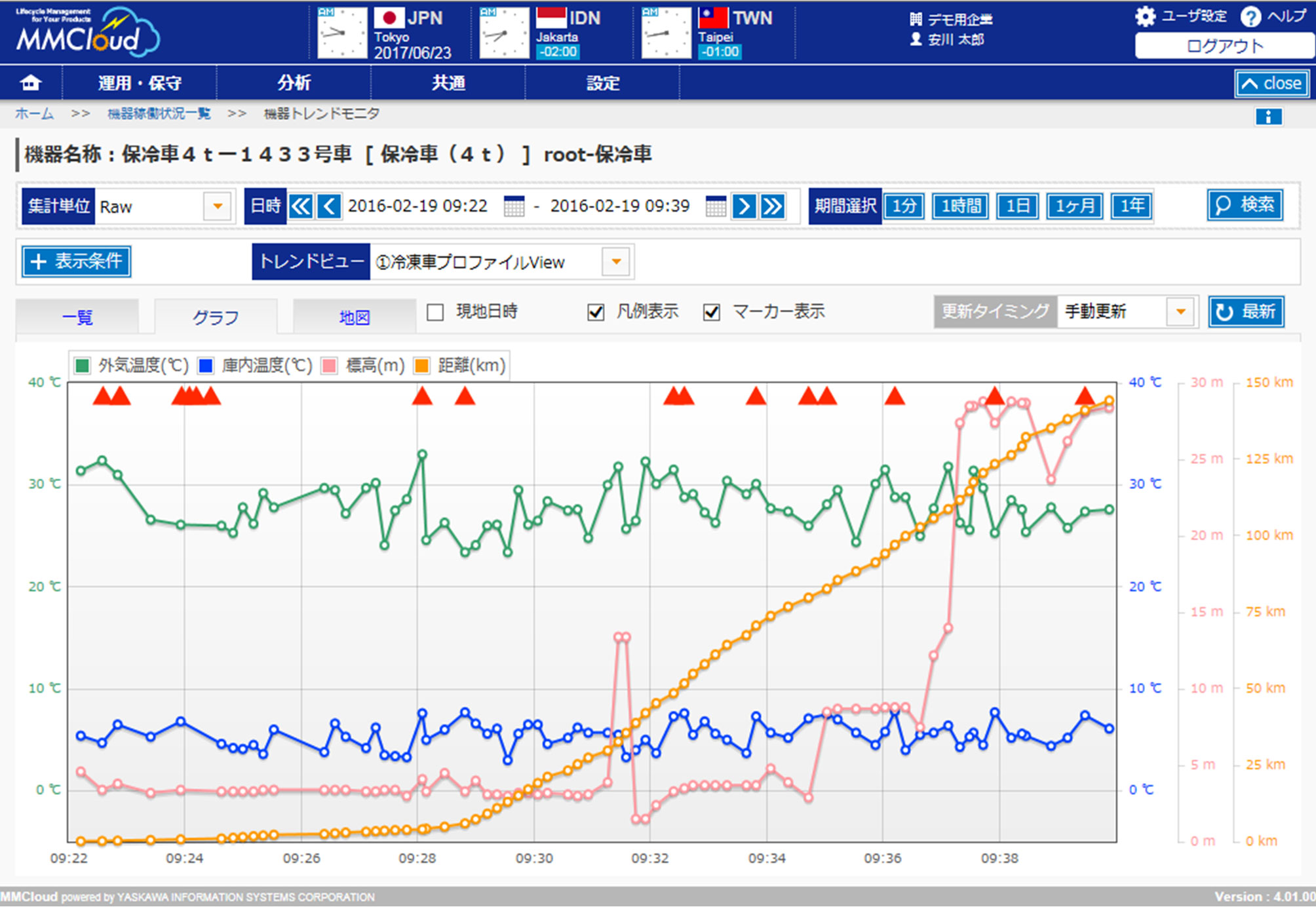The height and width of the screenshot is (907, 1316).
Task: Step forward one period with right arrow
Action: point(744,206)
